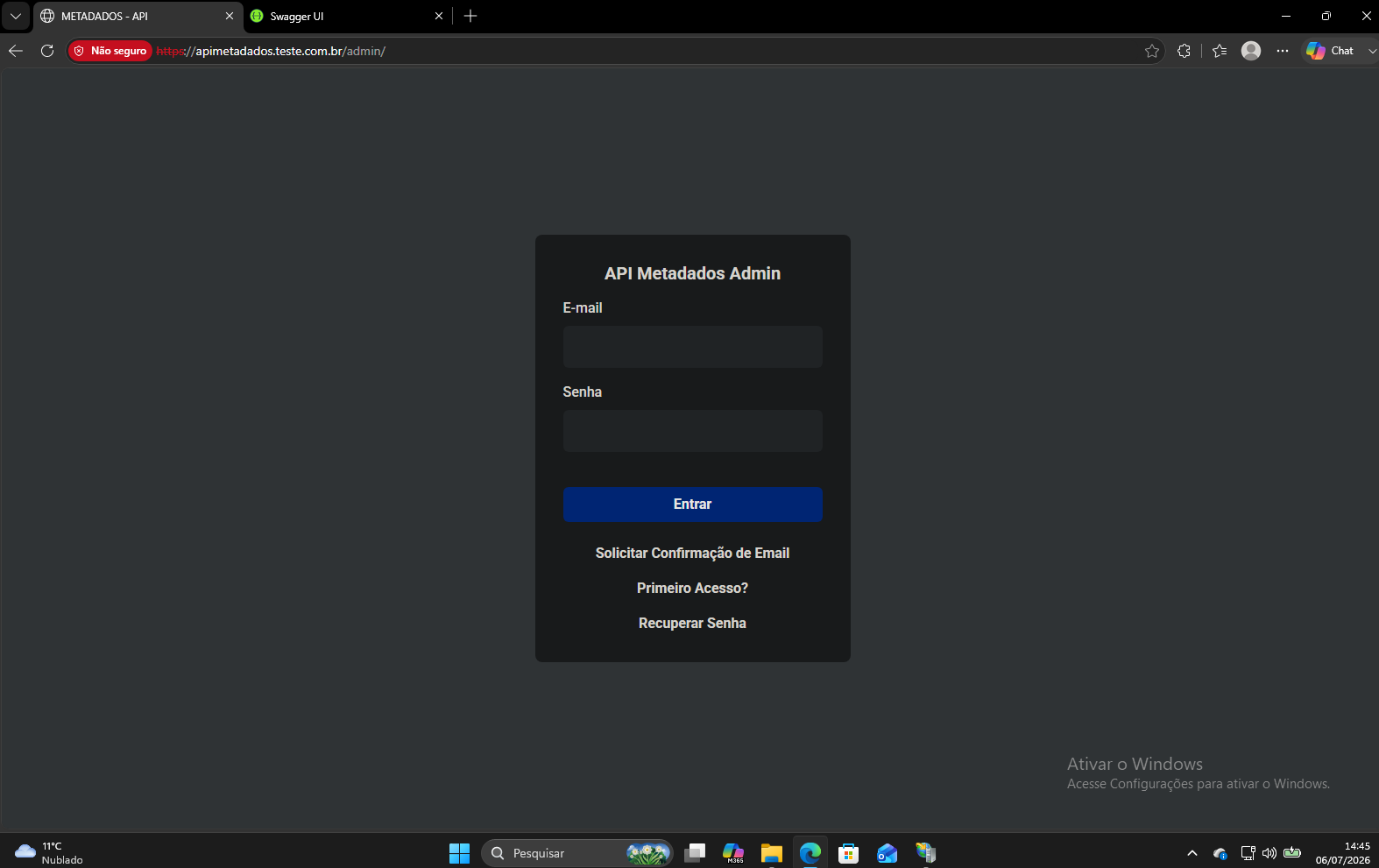Open the Recuperar Senha link

pyautogui.click(x=693, y=624)
